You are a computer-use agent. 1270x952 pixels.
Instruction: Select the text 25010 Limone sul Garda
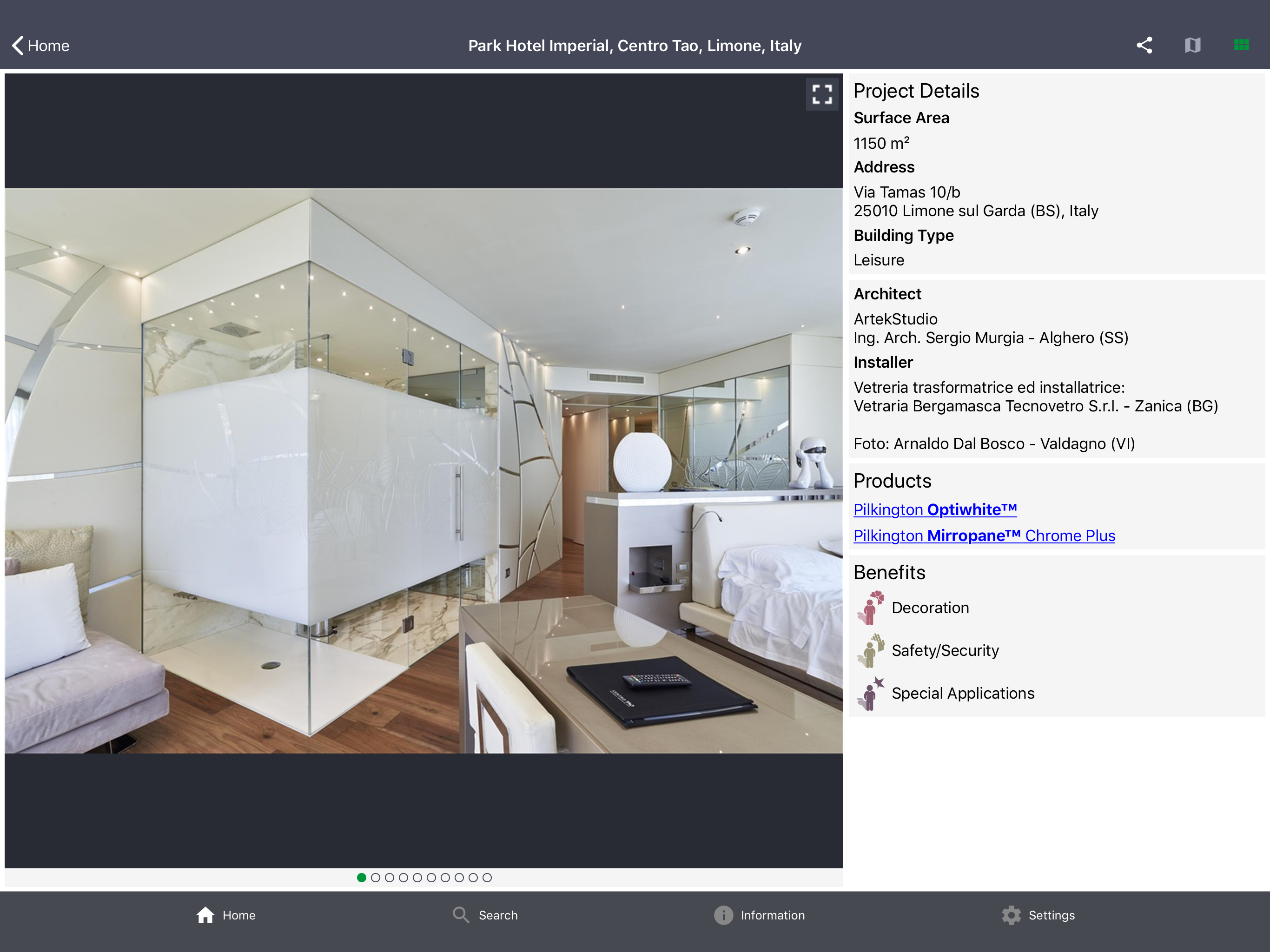point(939,211)
